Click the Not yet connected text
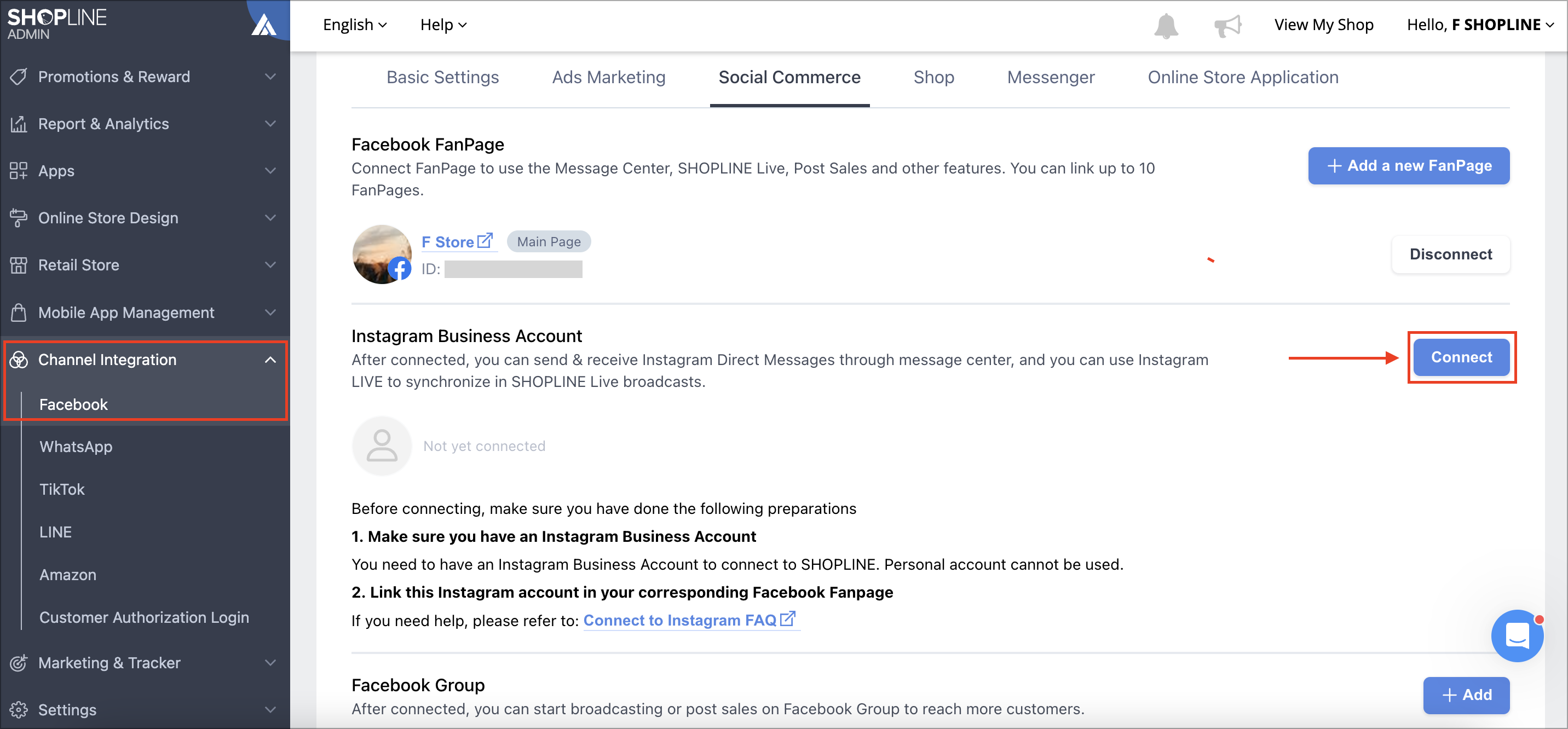Viewport: 1568px width, 729px height. (484, 446)
